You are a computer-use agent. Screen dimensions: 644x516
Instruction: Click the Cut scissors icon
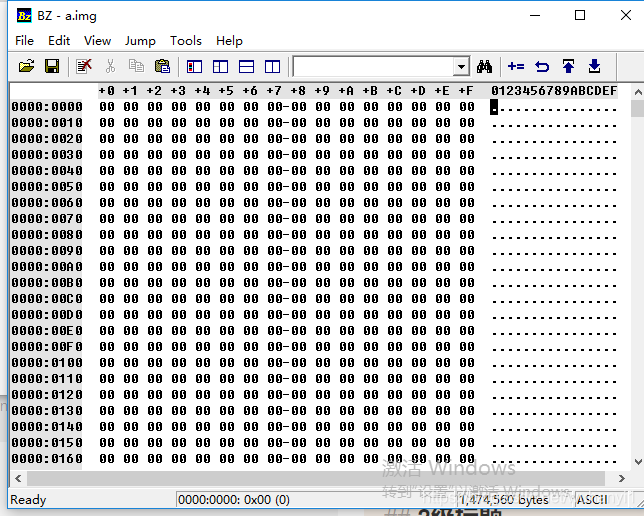coord(110,66)
